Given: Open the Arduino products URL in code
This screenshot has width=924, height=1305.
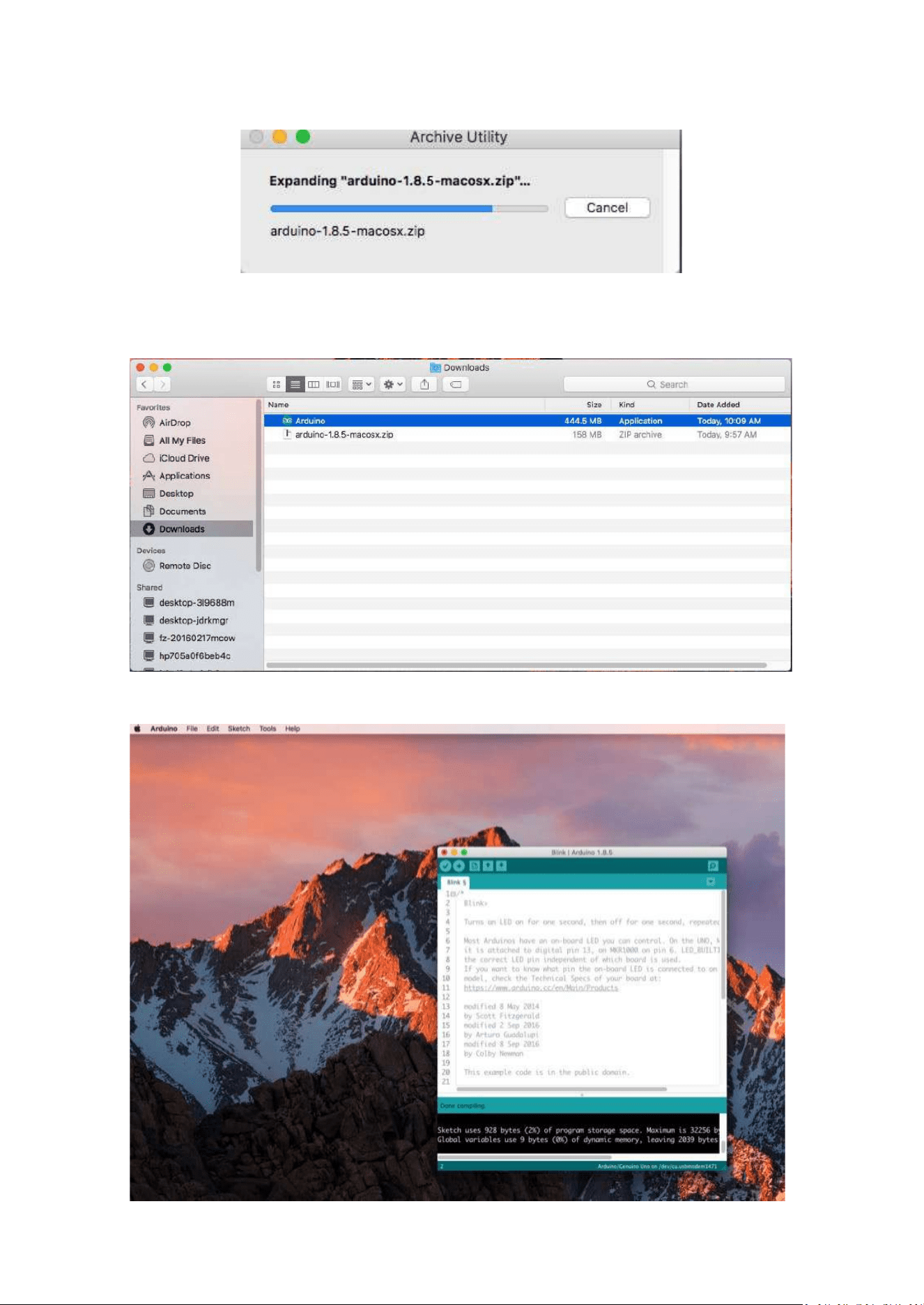Looking at the screenshot, I should click(x=541, y=988).
